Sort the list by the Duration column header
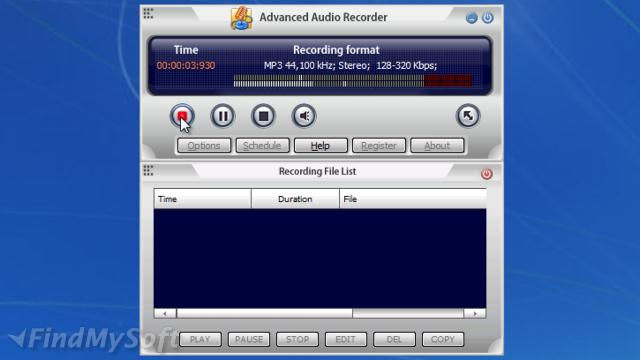 pyautogui.click(x=295, y=199)
